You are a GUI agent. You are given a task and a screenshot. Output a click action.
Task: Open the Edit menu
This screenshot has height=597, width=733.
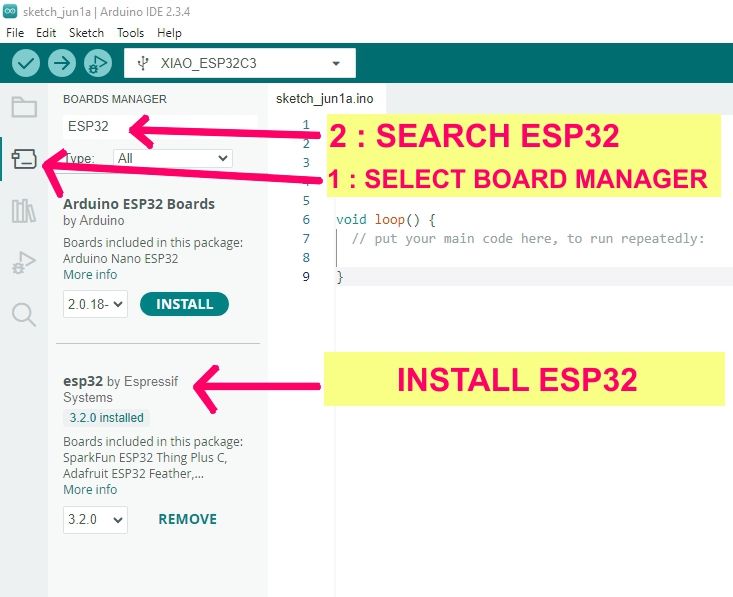pyautogui.click(x=46, y=33)
